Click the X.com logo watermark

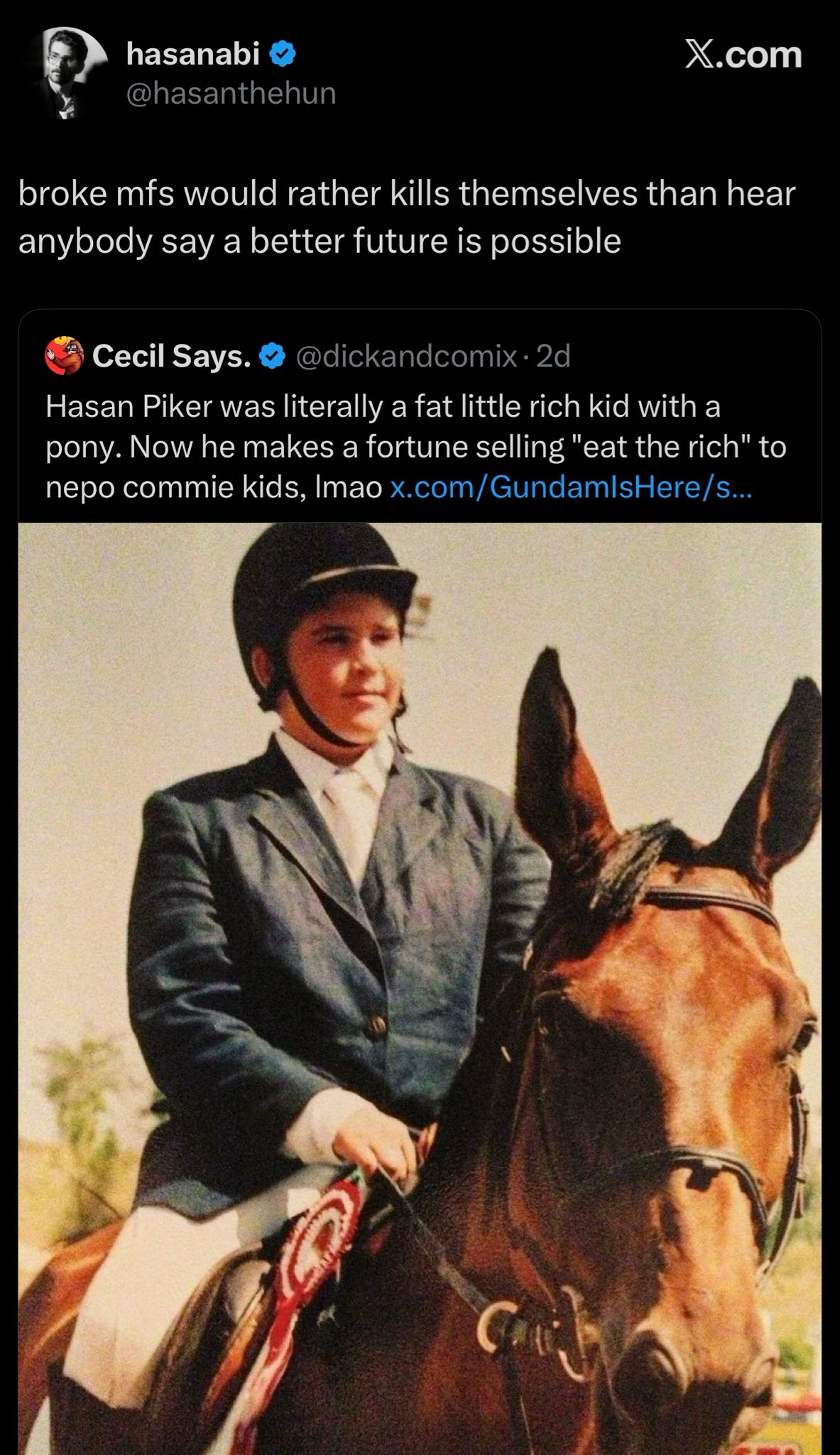coord(743,55)
